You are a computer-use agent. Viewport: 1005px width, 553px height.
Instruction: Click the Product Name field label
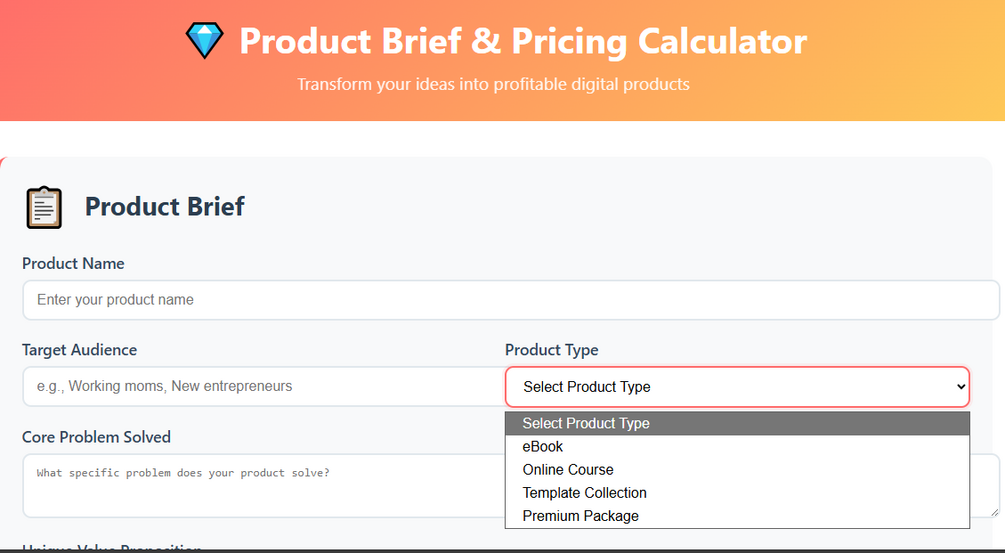point(73,264)
